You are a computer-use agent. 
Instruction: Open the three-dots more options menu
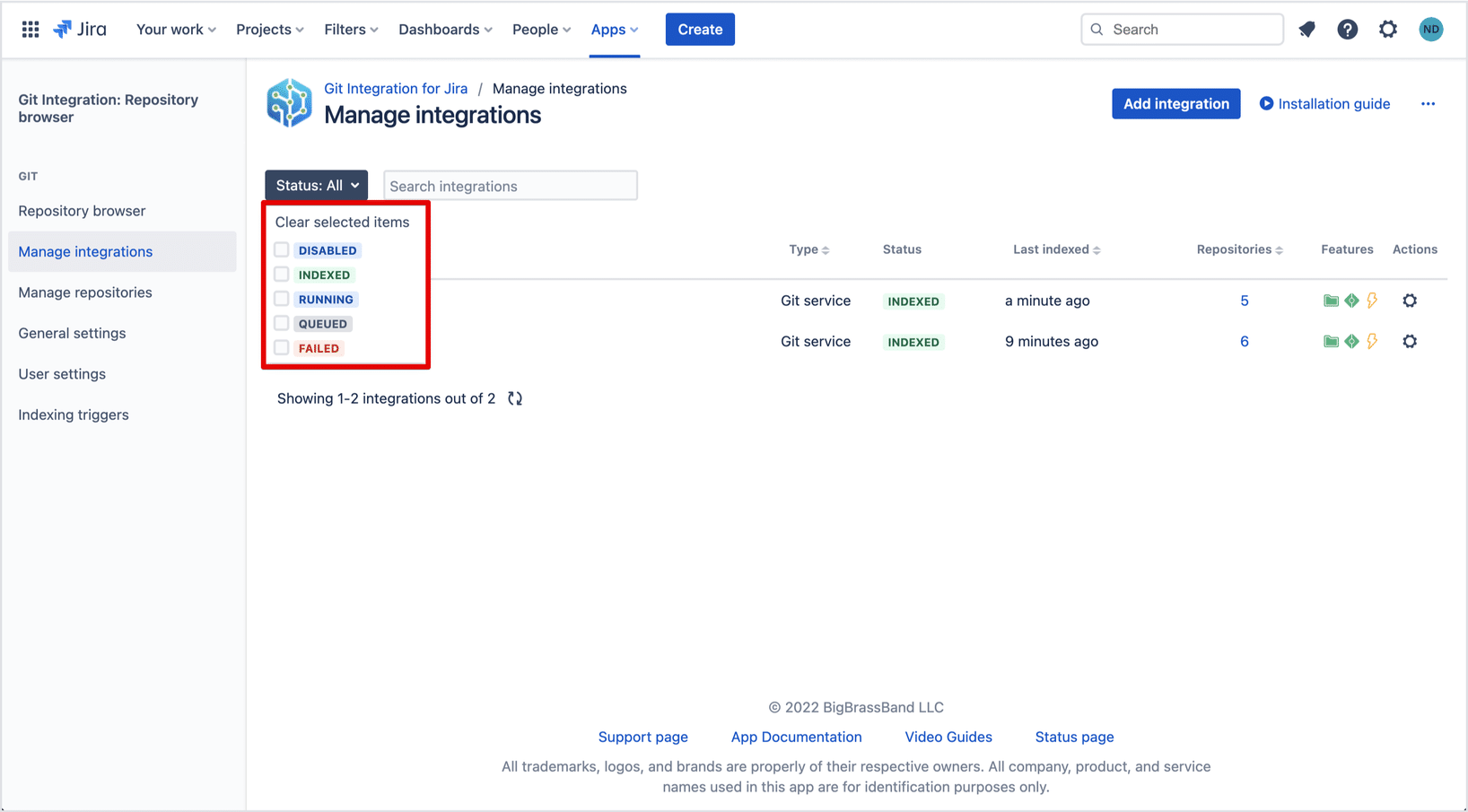1428,104
